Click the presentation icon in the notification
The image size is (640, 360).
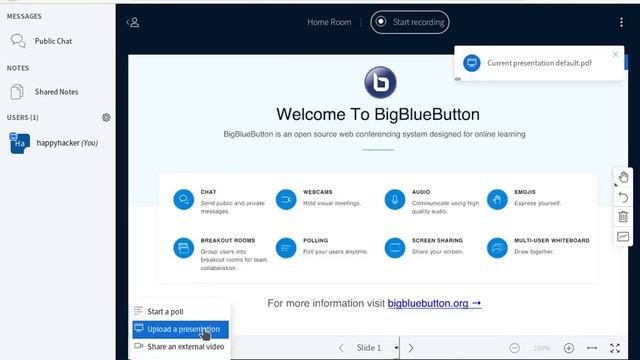click(471, 63)
